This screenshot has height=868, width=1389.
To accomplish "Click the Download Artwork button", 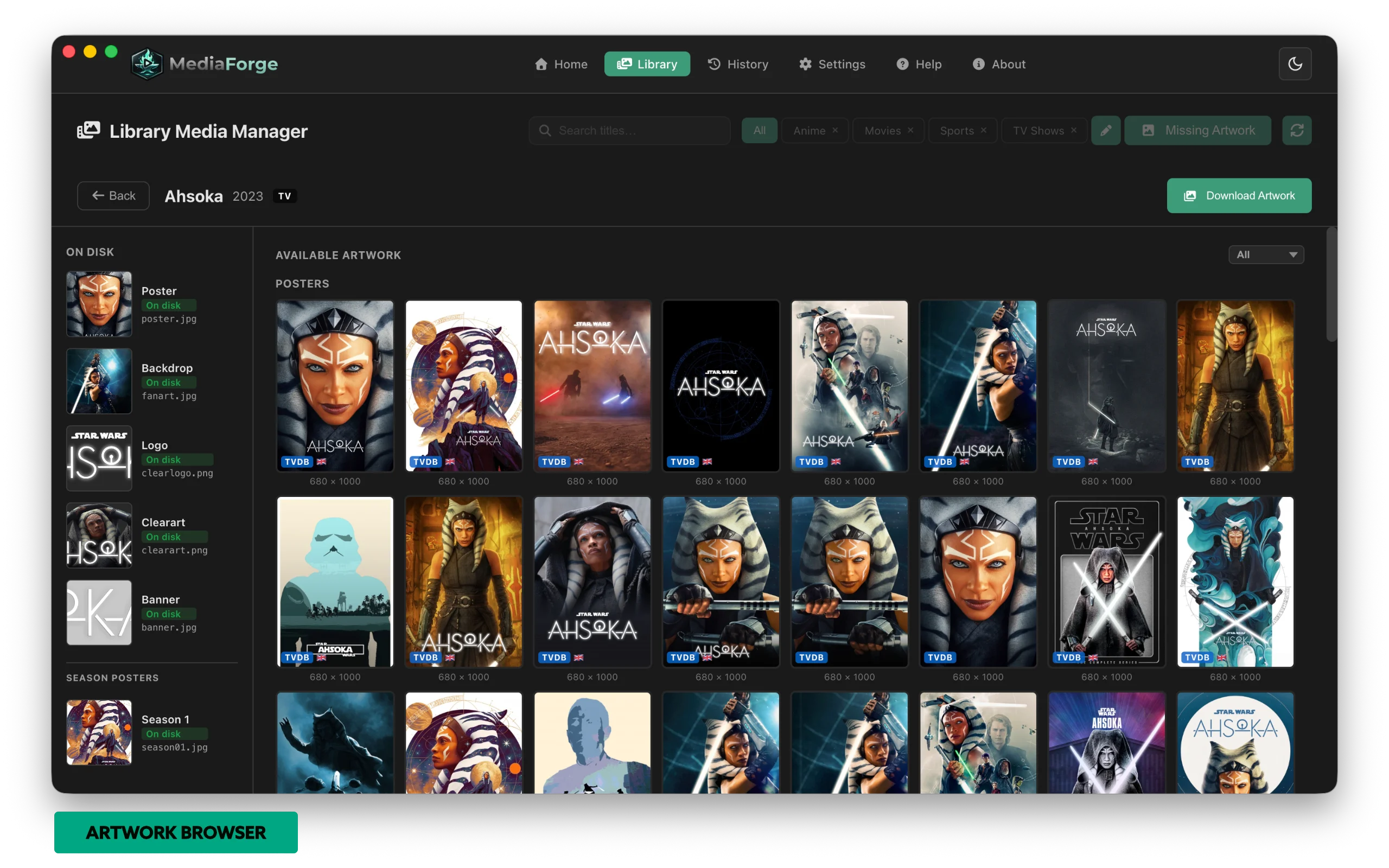I will click(1239, 196).
